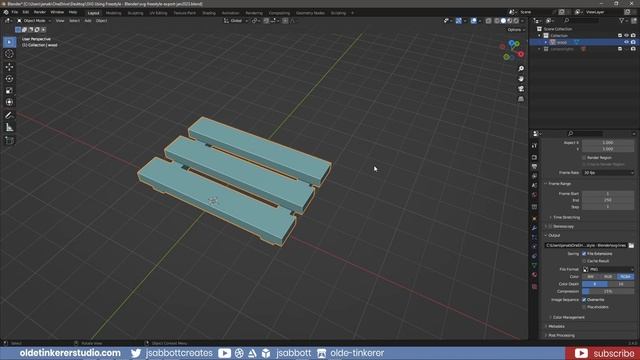Expand the Post Processing panel

pos(561,336)
